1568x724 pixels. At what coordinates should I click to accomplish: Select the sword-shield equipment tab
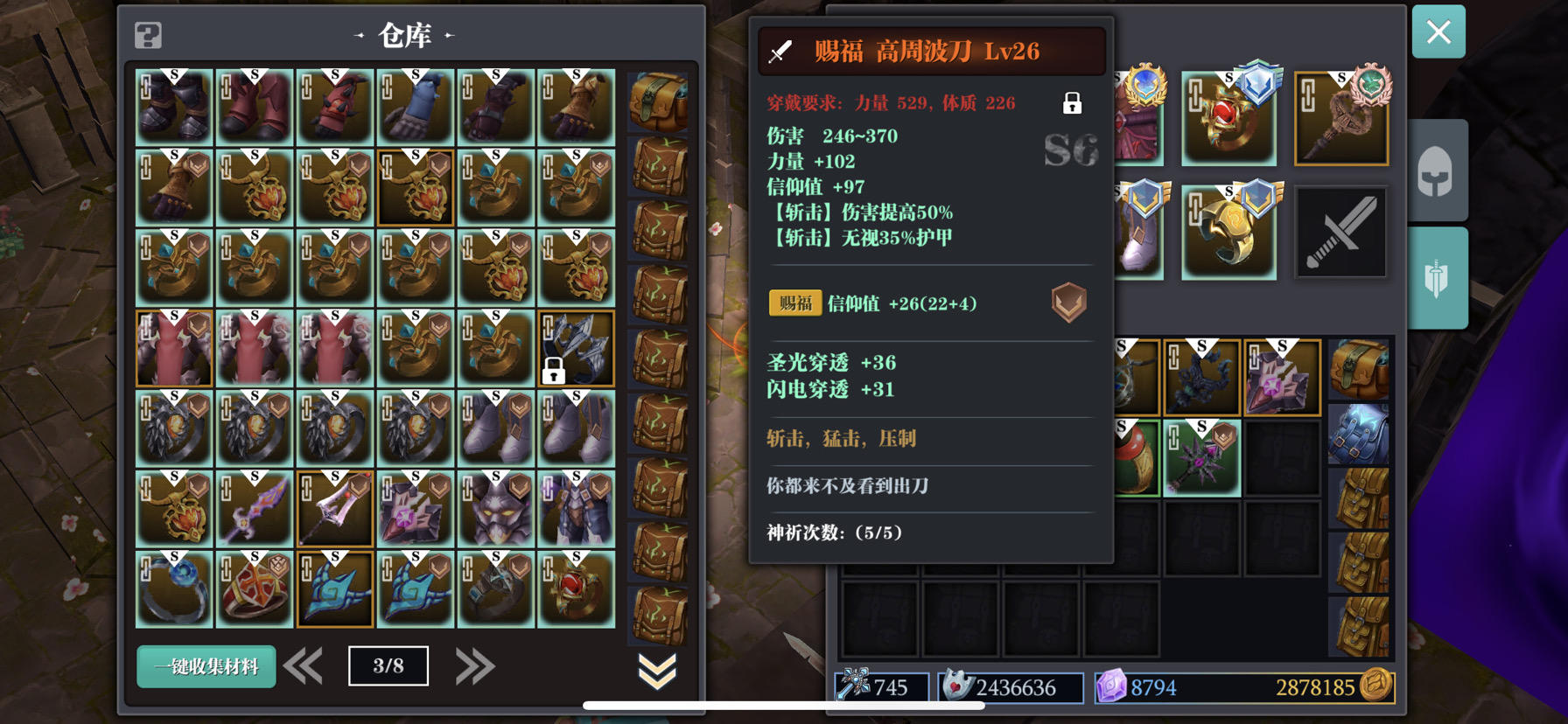pyautogui.click(x=1436, y=279)
